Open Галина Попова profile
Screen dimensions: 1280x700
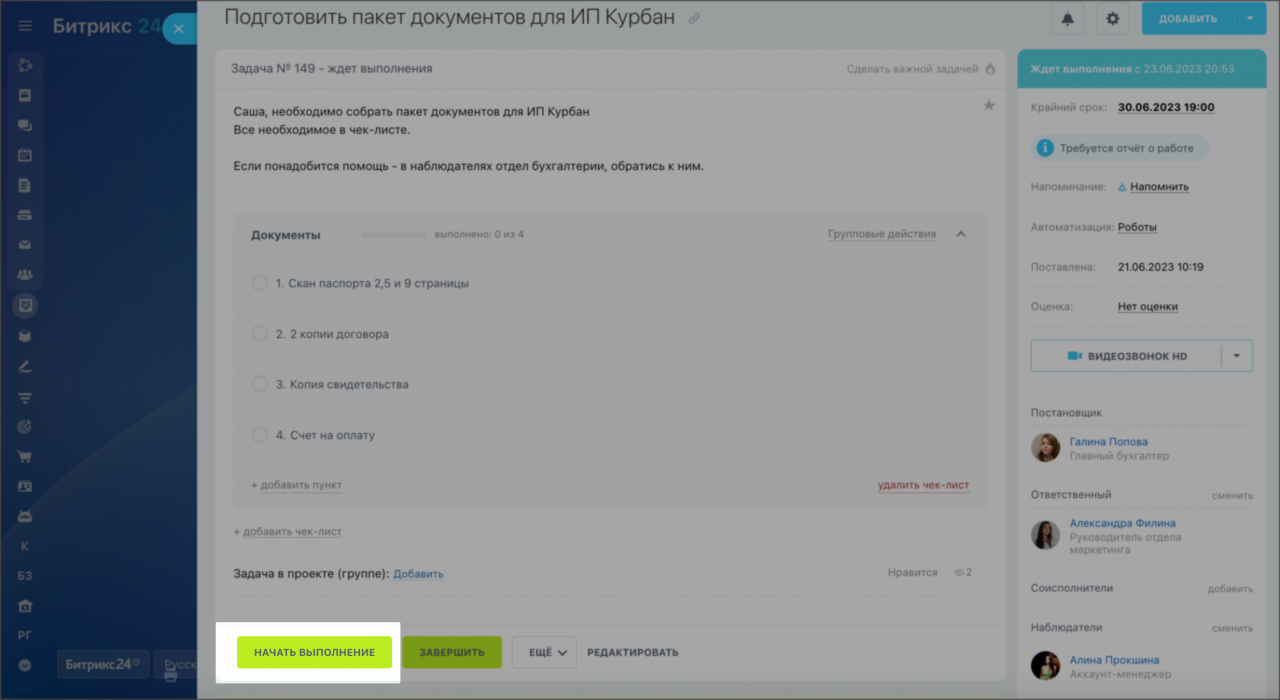(x=1109, y=441)
